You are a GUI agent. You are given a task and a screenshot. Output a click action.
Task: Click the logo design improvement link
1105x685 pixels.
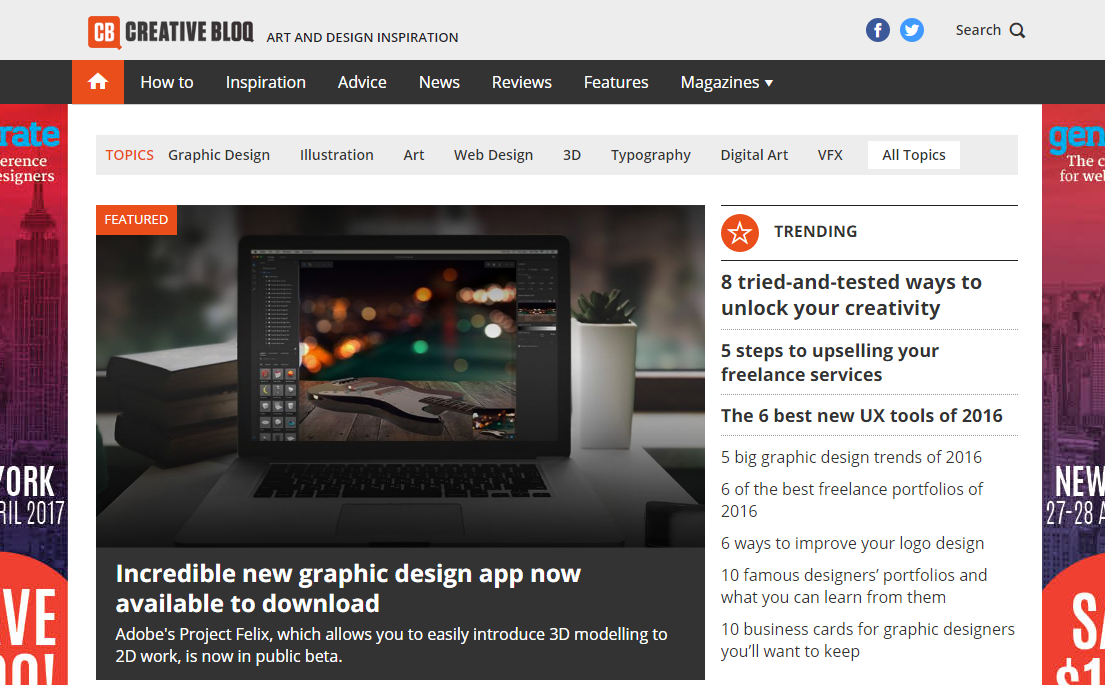[852, 542]
